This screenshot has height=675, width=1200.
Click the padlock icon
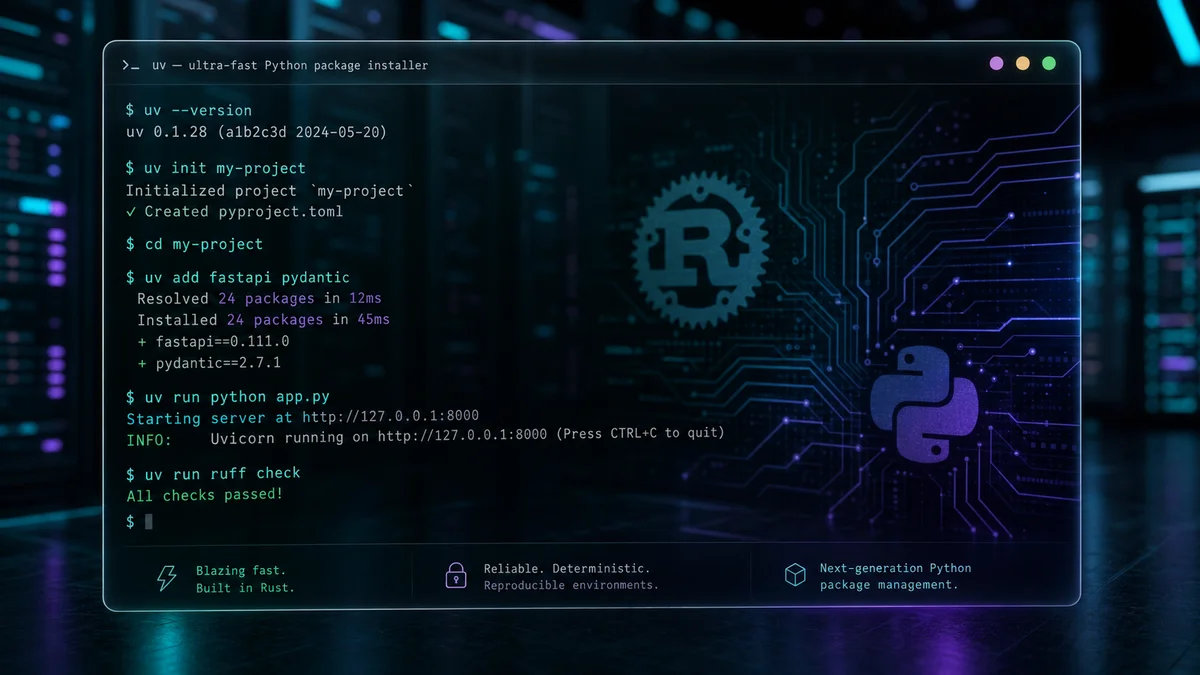point(456,575)
